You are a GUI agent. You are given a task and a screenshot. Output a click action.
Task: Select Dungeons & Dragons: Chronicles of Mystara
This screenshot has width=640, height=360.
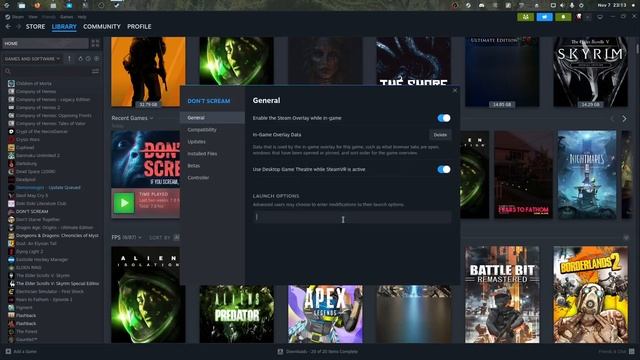[x=57, y=236]
